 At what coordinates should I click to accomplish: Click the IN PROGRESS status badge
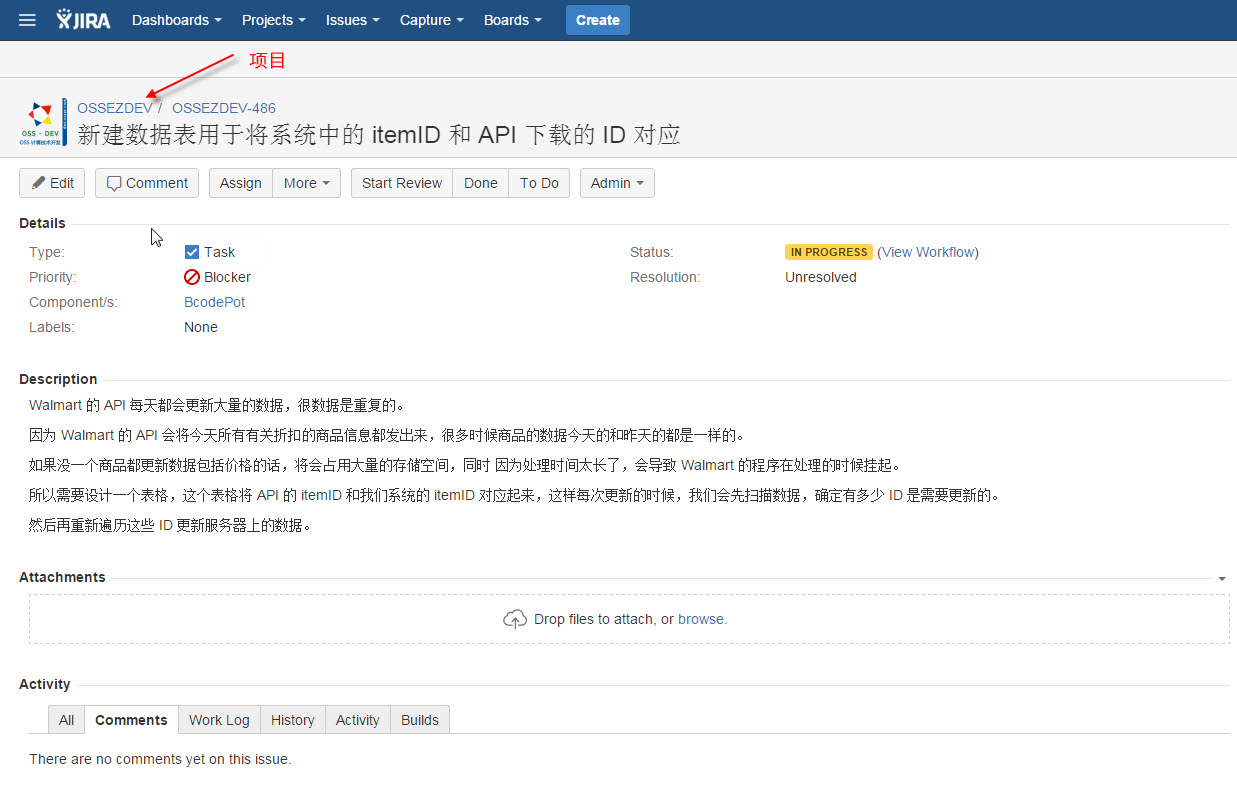click(x=829, y=252)
